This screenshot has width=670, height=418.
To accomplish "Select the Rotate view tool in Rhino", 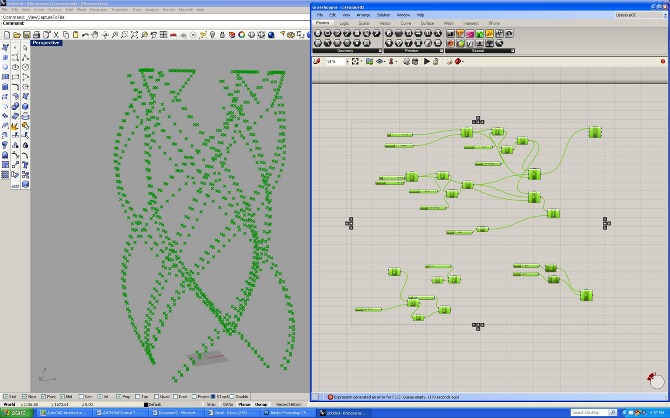I will click(106, 35).
